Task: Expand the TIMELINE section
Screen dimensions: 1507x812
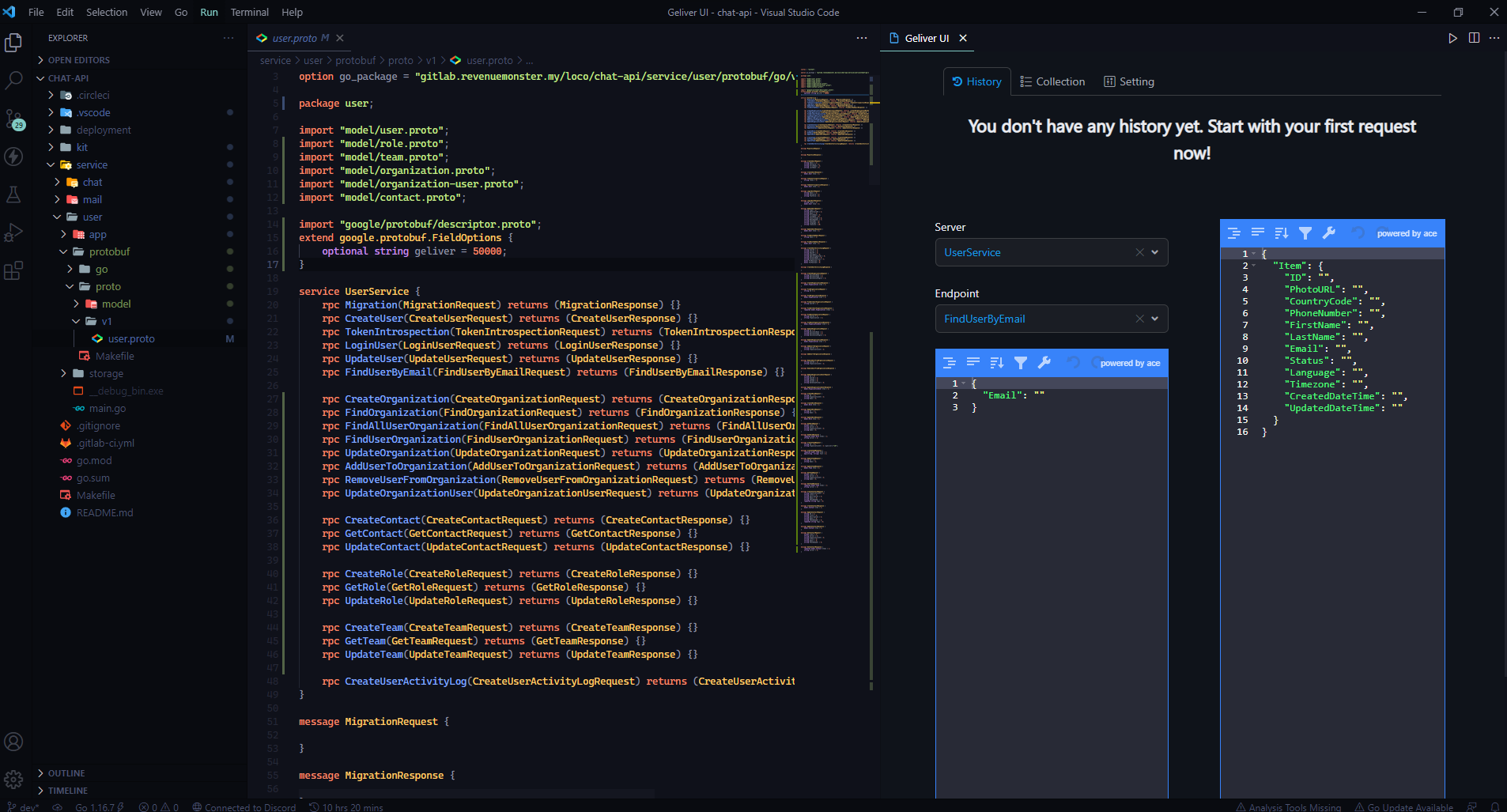Action: pos(141,791)
